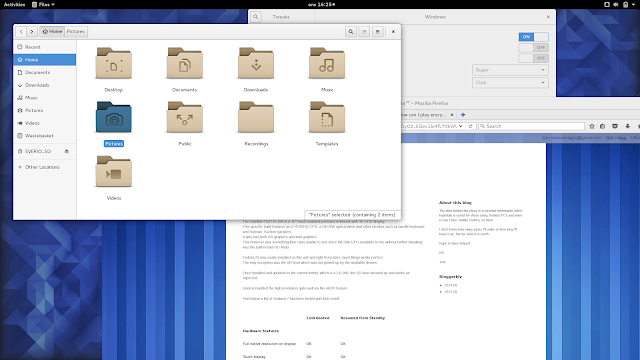Open Documents from the Files sidebar
The height and width of the screenshot is (360, 640).
[x=44, y=72]
